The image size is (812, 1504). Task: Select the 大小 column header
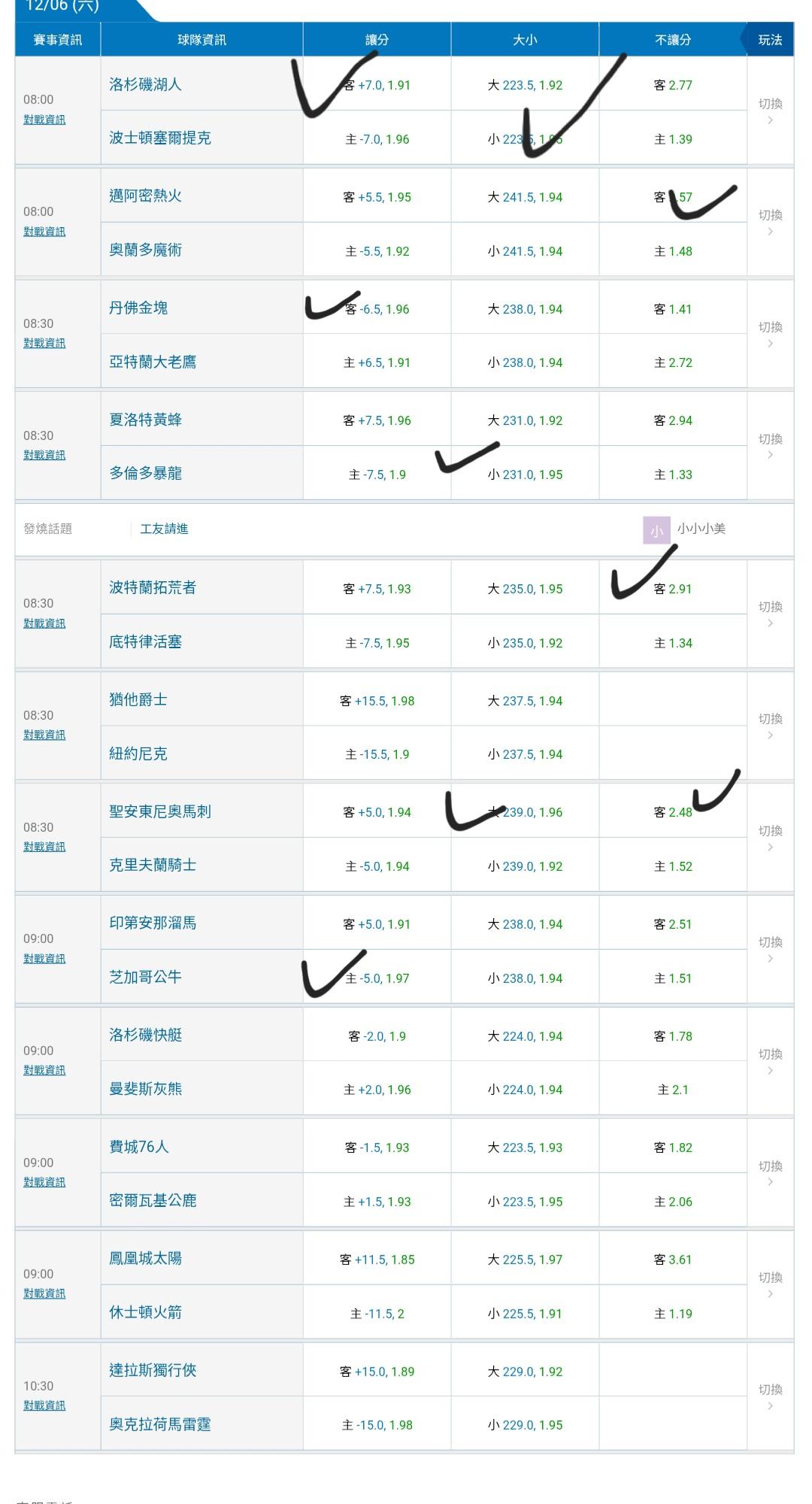pyautogui.click(x=525, y=40)
